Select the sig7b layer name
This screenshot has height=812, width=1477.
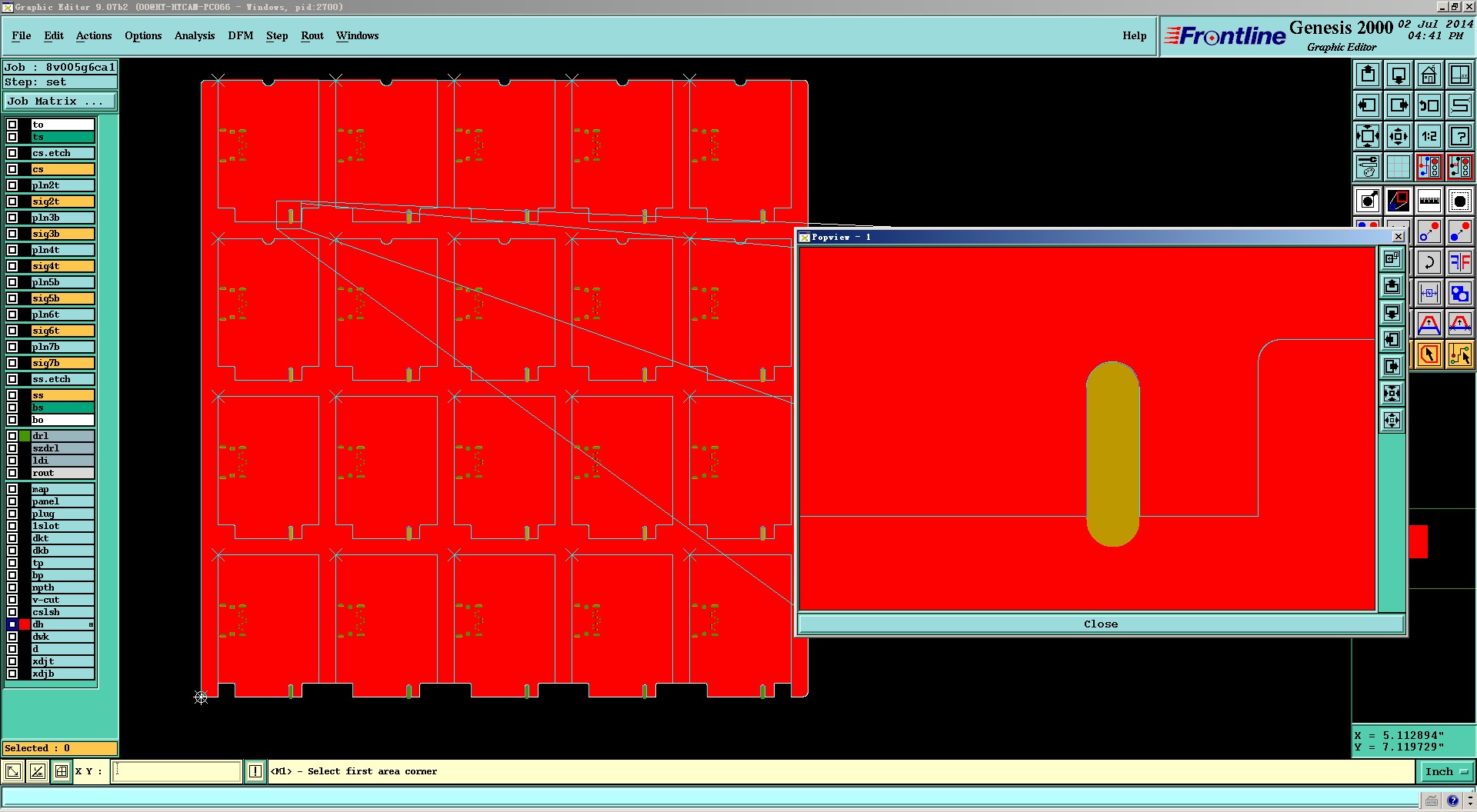(62, 363)
